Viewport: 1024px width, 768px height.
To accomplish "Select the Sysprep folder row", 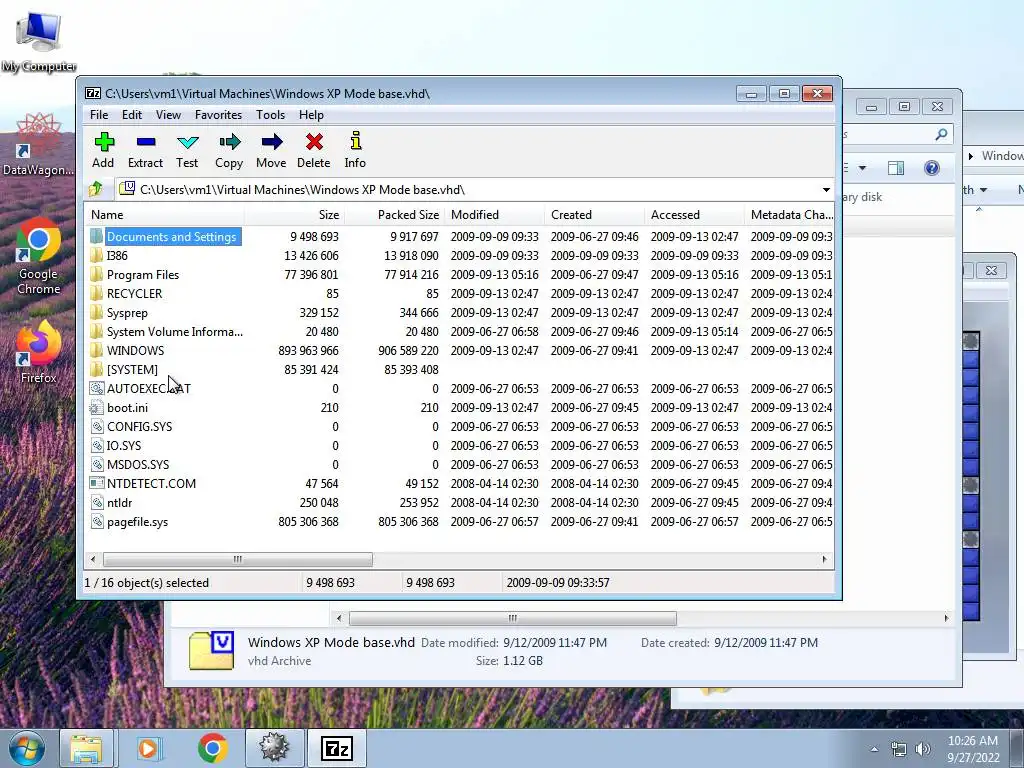I will coord(460,313).
